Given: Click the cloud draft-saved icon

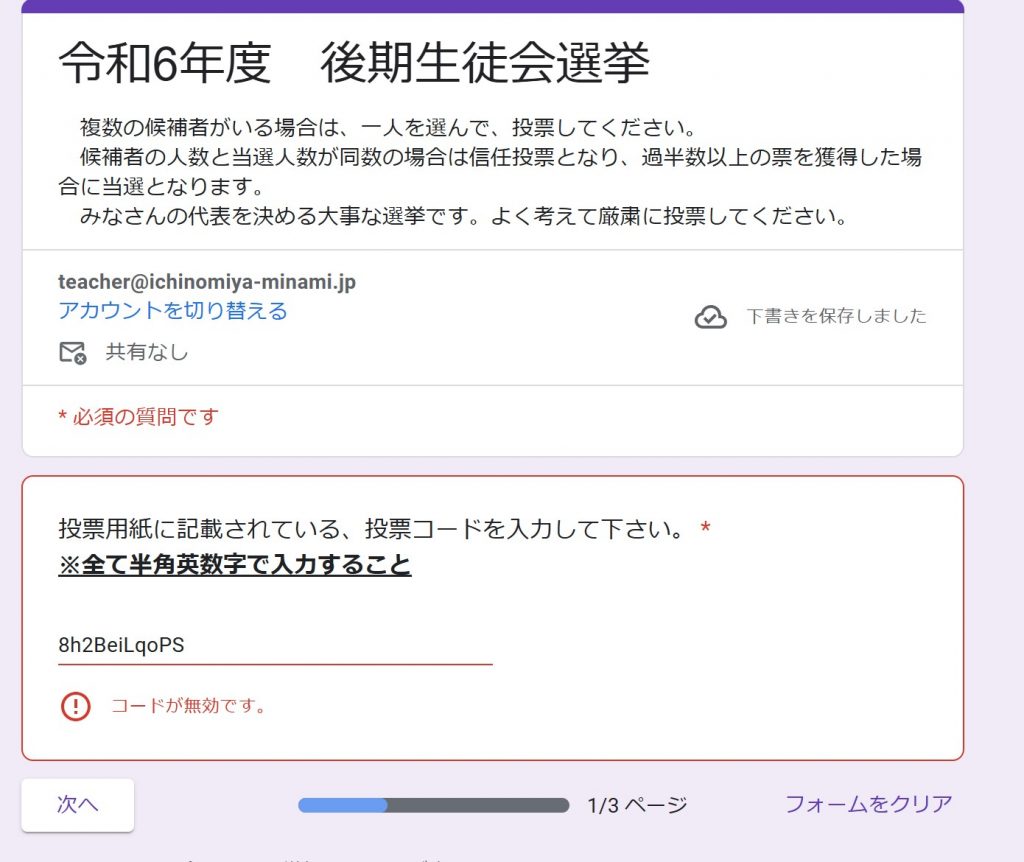Looking at the screenshot, I should (x=710, y=317).
